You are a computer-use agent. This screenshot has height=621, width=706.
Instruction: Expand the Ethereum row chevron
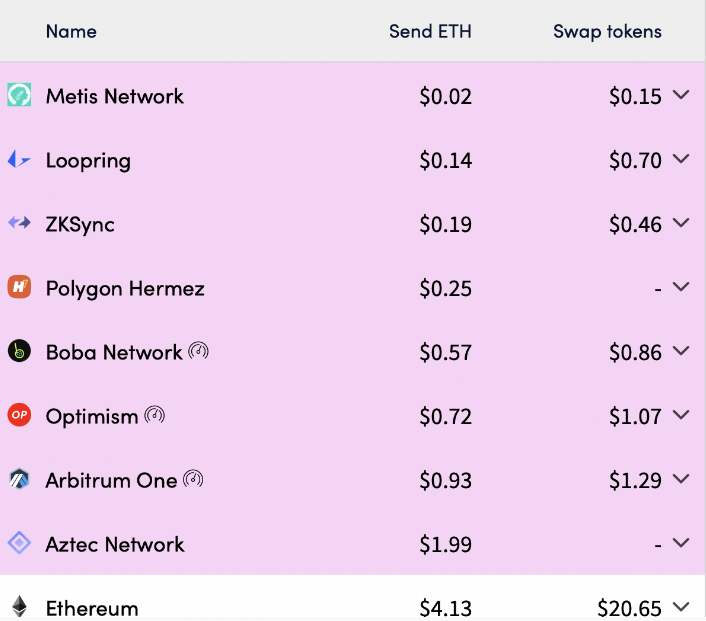[x=681, y=606]
